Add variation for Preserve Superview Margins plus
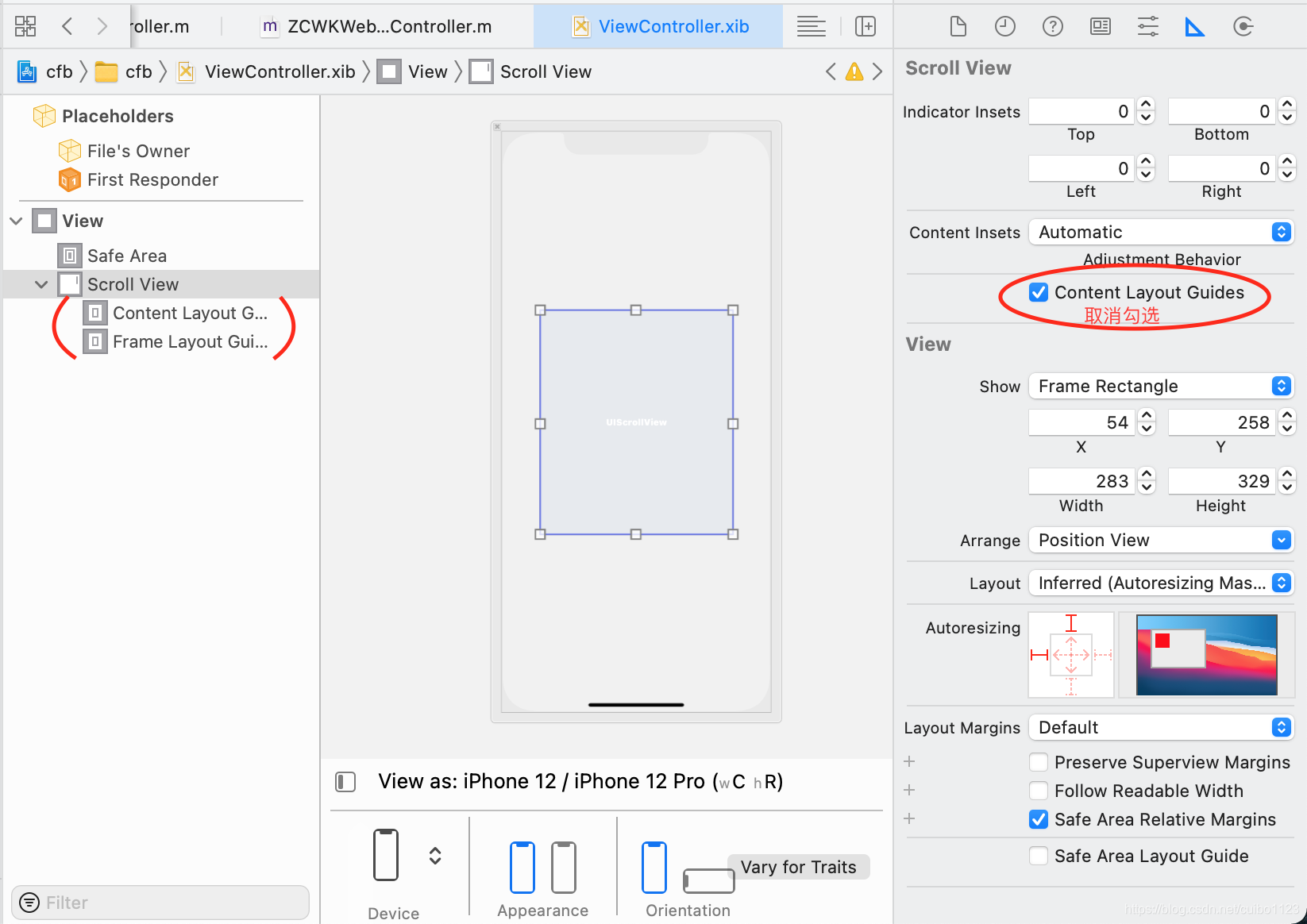This screenshot has height=924, width=1307. tap(909, 761)
